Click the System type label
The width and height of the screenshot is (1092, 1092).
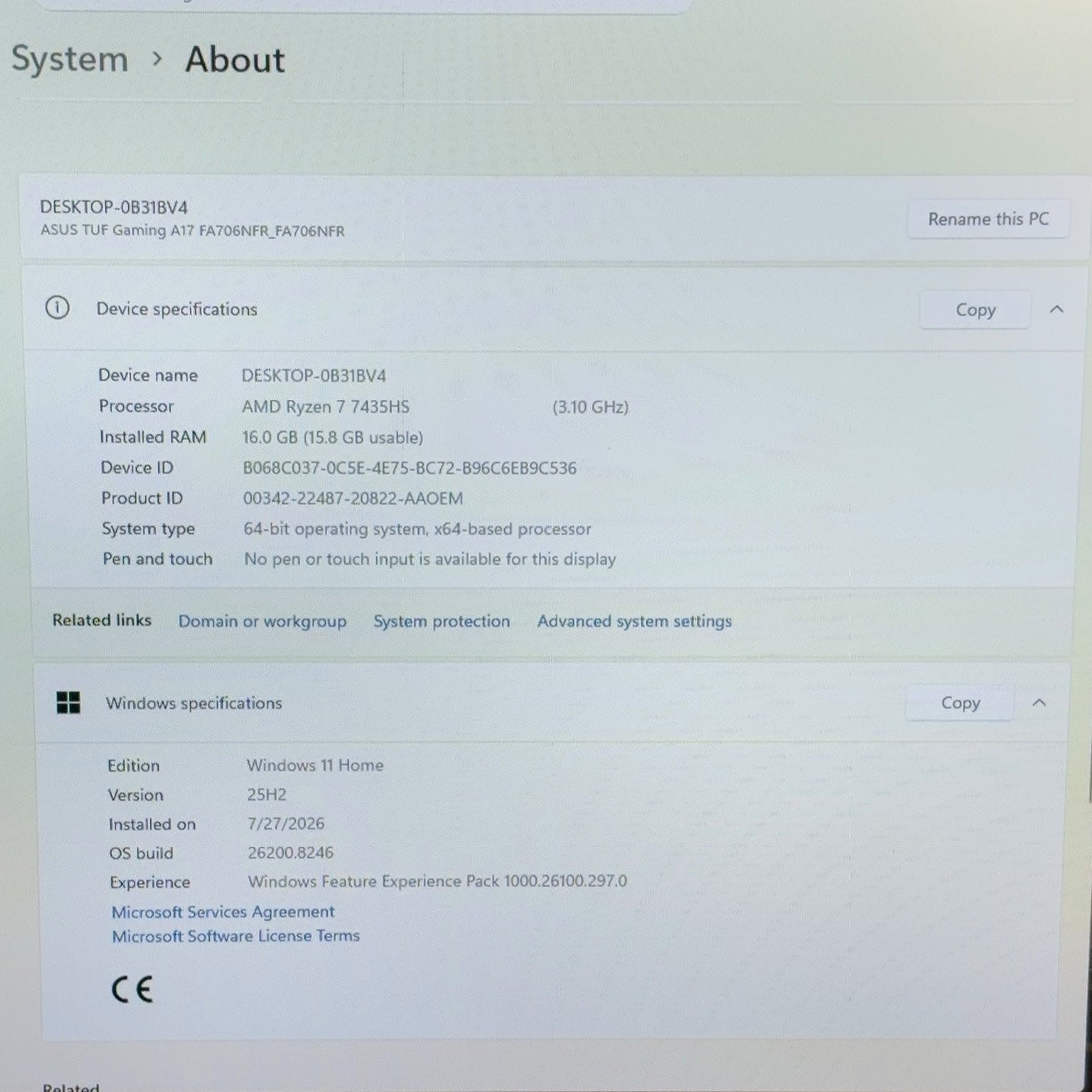(x=148, y=529)
